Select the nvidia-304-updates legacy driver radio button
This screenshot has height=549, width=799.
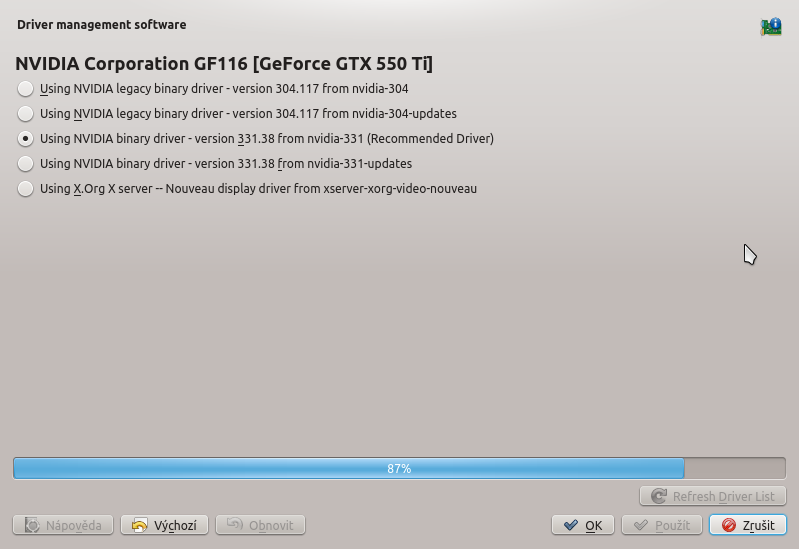[x=25, y=114]
